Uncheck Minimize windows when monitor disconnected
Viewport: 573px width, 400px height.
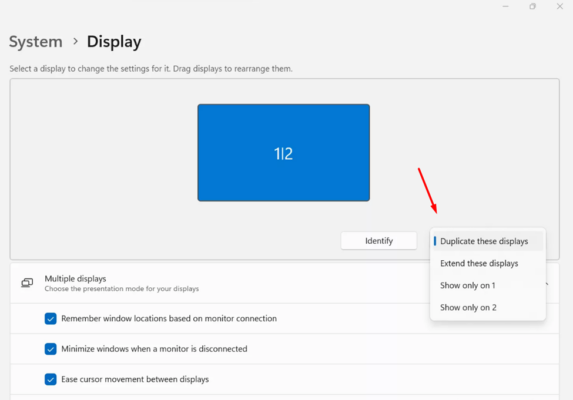(50, 349)
